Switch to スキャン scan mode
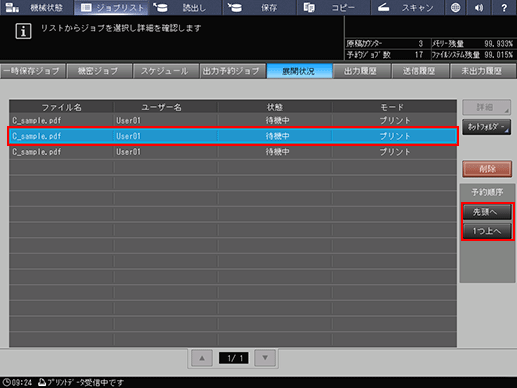 coord(408,7)
